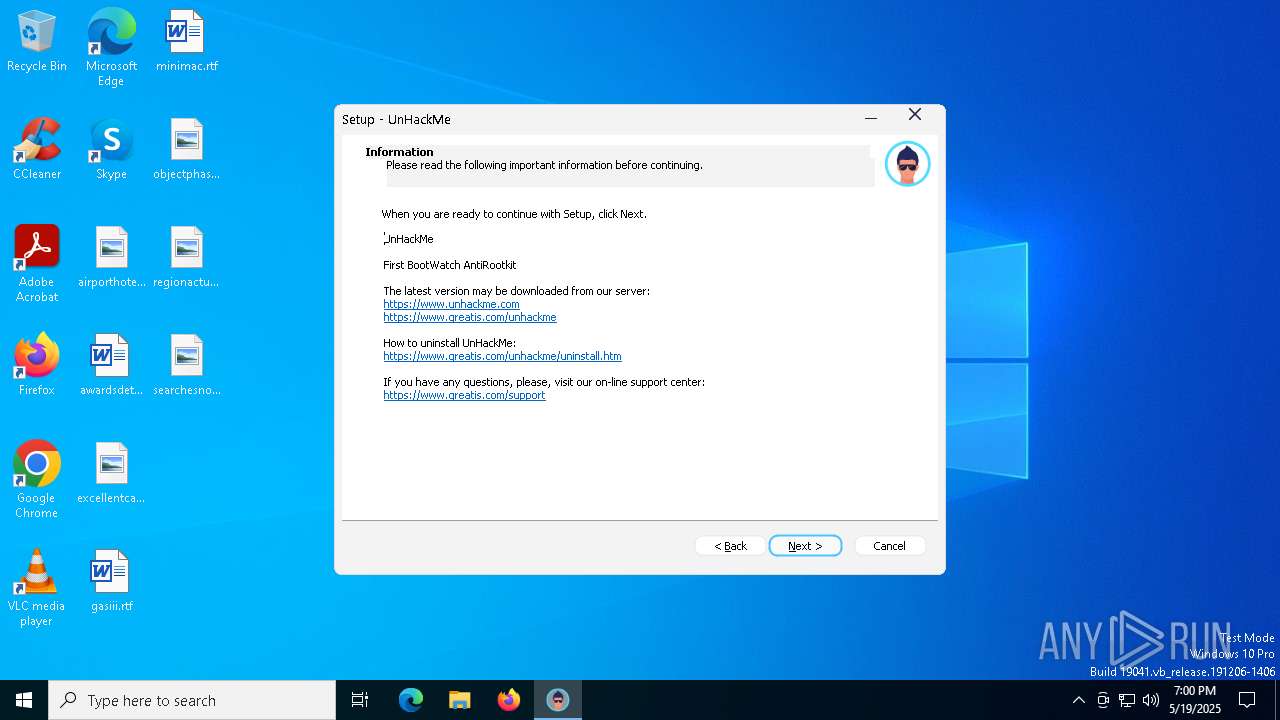Select the VLC media player desktop shortcut

coord(37,588)
